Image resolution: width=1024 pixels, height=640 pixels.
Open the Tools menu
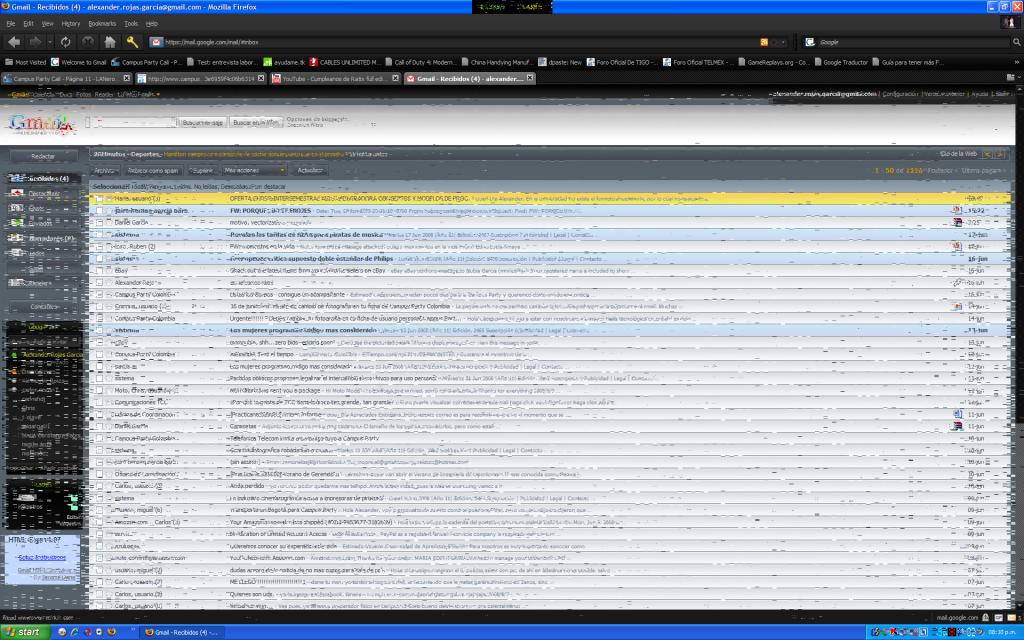(131, 24)
